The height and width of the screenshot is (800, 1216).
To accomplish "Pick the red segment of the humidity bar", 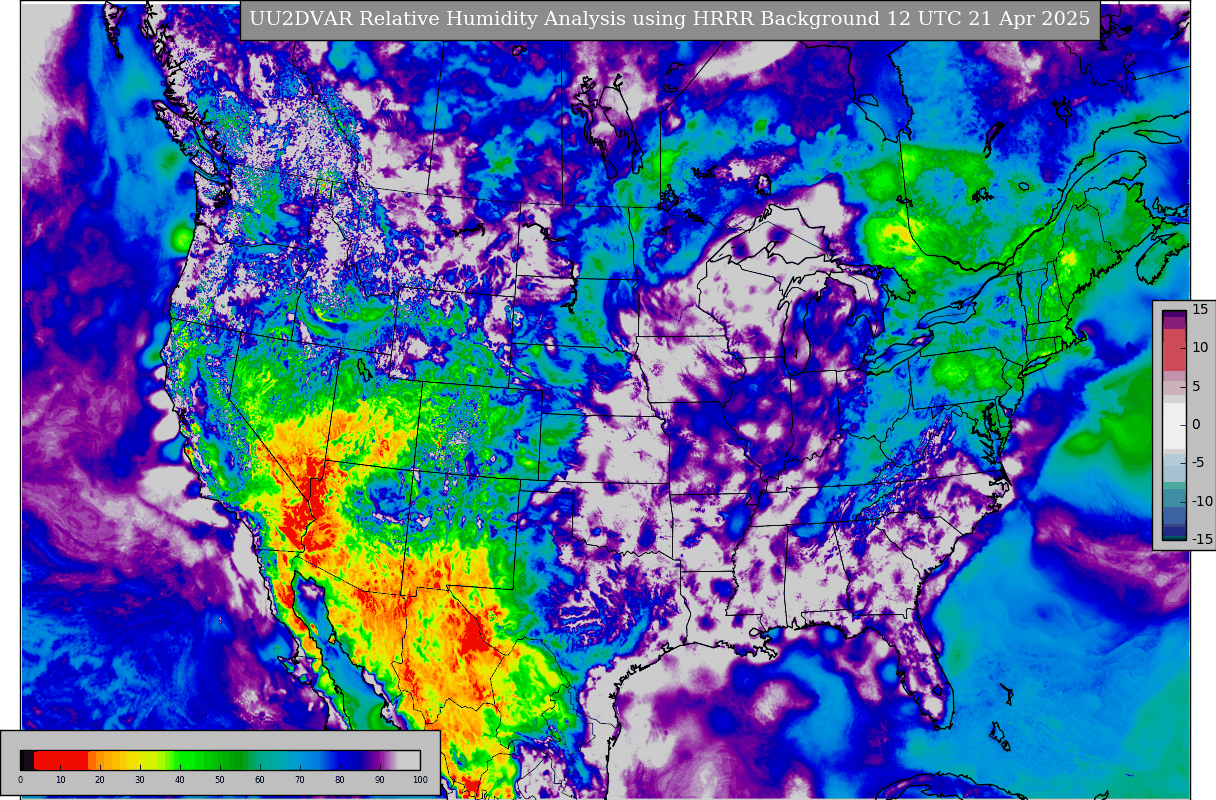I will click(61, 759).
